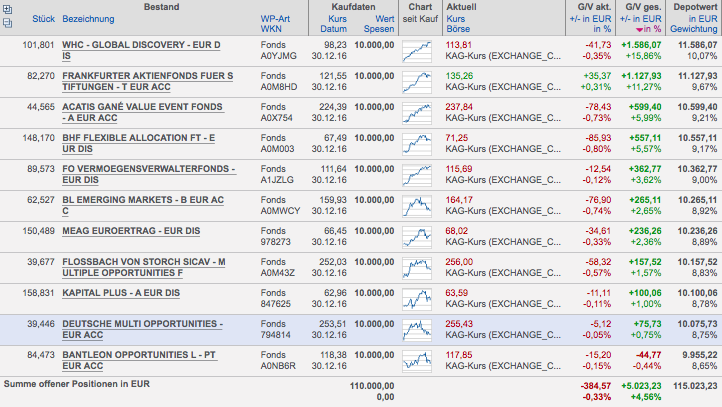This screenshot has height=407, width=722.
Task: Open BL Emerging Markets chart thumbnail
Action: click(417, 206)
